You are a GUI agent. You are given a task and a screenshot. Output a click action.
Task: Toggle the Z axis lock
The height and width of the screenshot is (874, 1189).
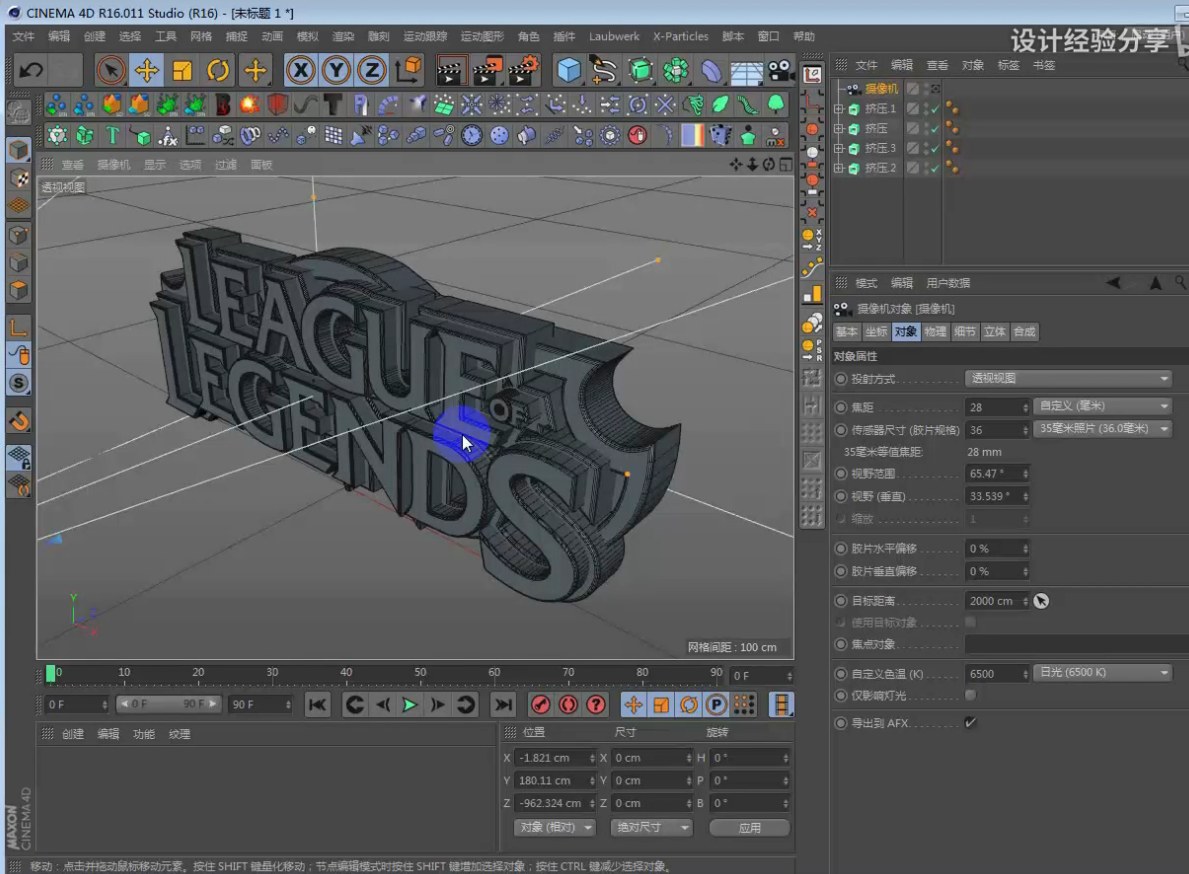tap(372, 70)
